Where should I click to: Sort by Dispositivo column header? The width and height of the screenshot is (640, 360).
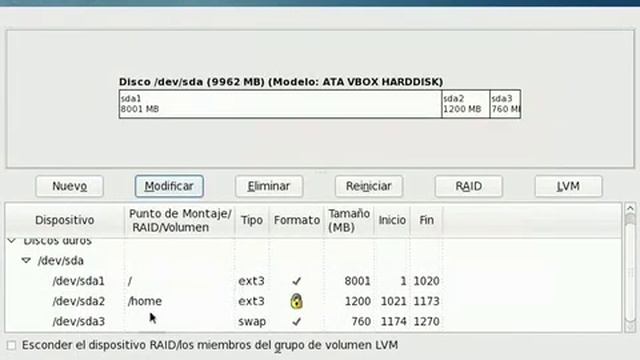click(x=65, y=220)
